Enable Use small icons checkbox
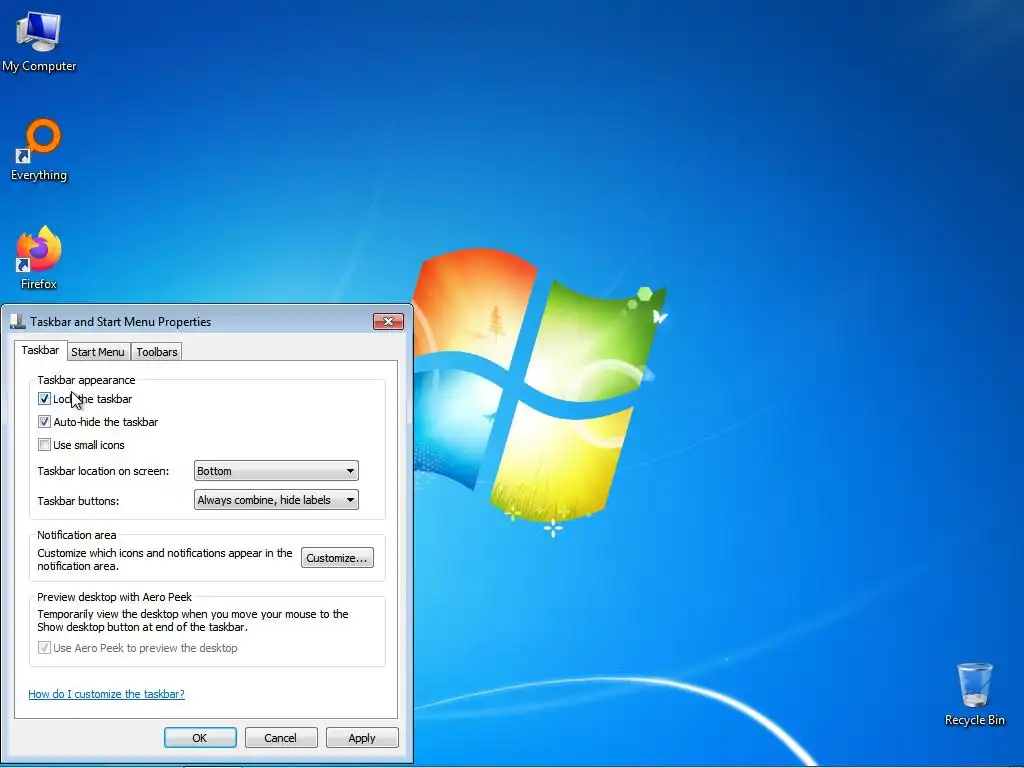This screenshot has width=1024, height=768. click(44, 445)
